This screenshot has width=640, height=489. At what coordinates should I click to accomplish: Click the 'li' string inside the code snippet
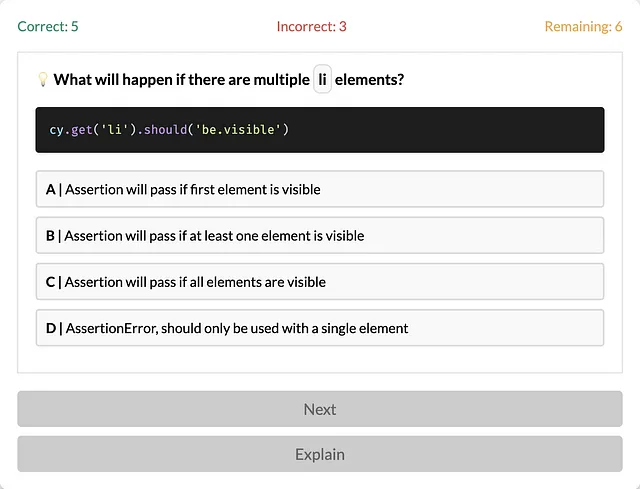click(x=112, y=129)
